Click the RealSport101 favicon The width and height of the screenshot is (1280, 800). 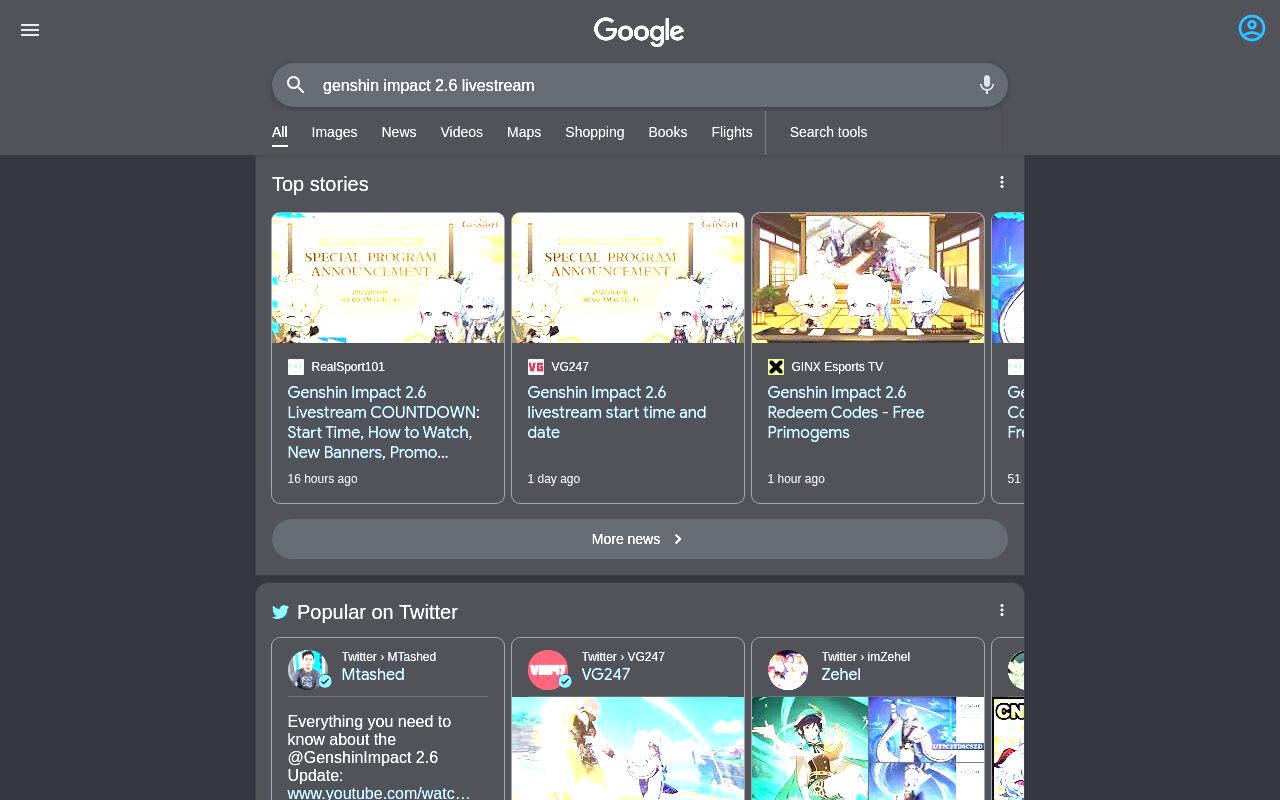[296, 367]
